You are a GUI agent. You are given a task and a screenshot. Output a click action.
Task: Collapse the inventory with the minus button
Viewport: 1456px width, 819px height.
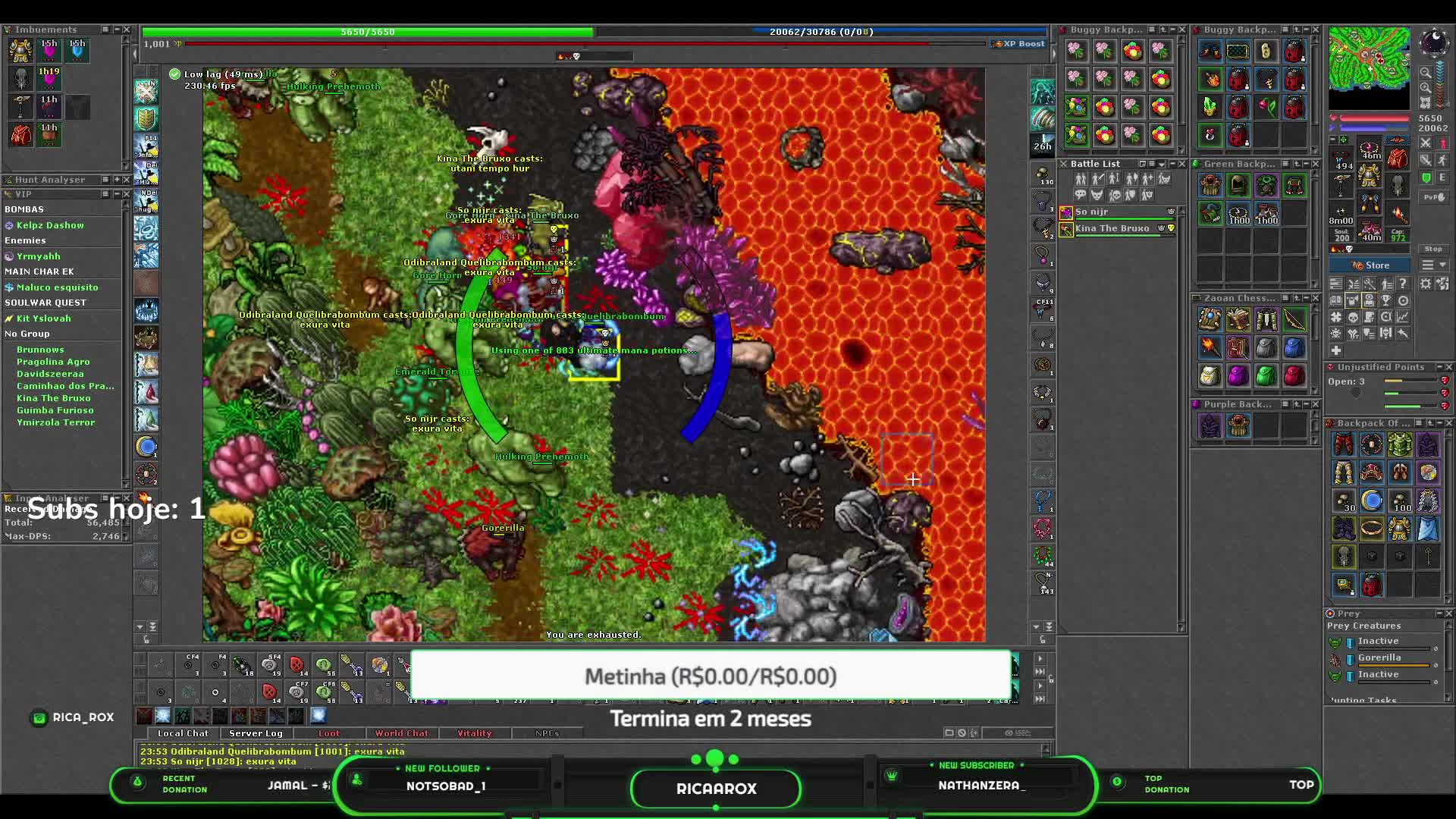(x=1333, y=140)
